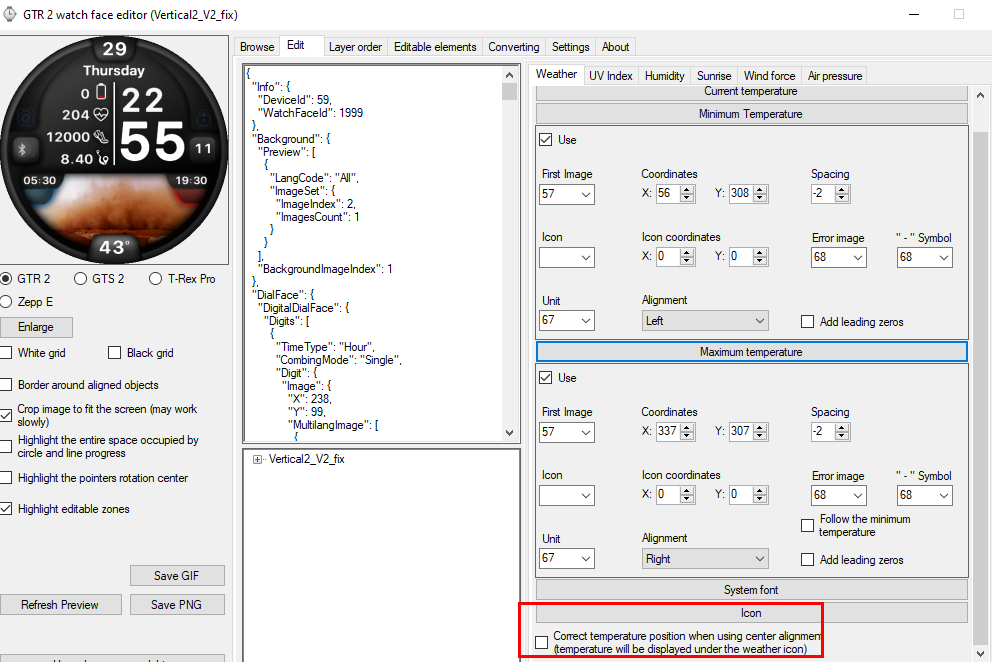
Task: Toggle Crop image to fit the screen
Action: tap(6, 415)
